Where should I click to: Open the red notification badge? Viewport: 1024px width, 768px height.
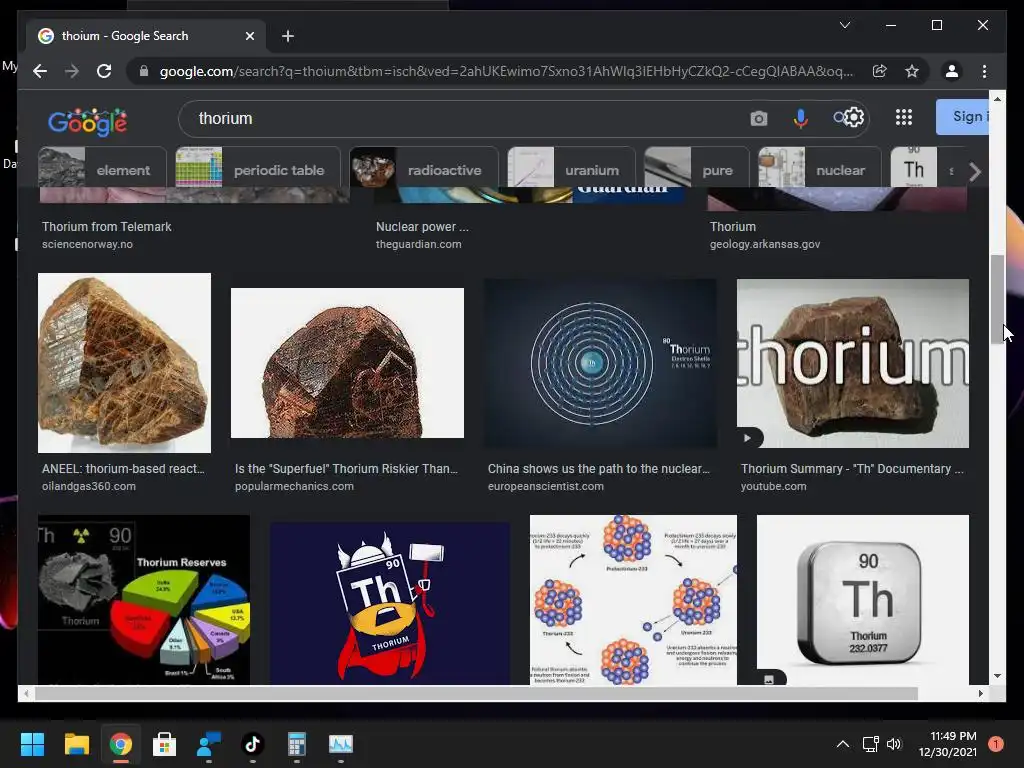point(995,744)
